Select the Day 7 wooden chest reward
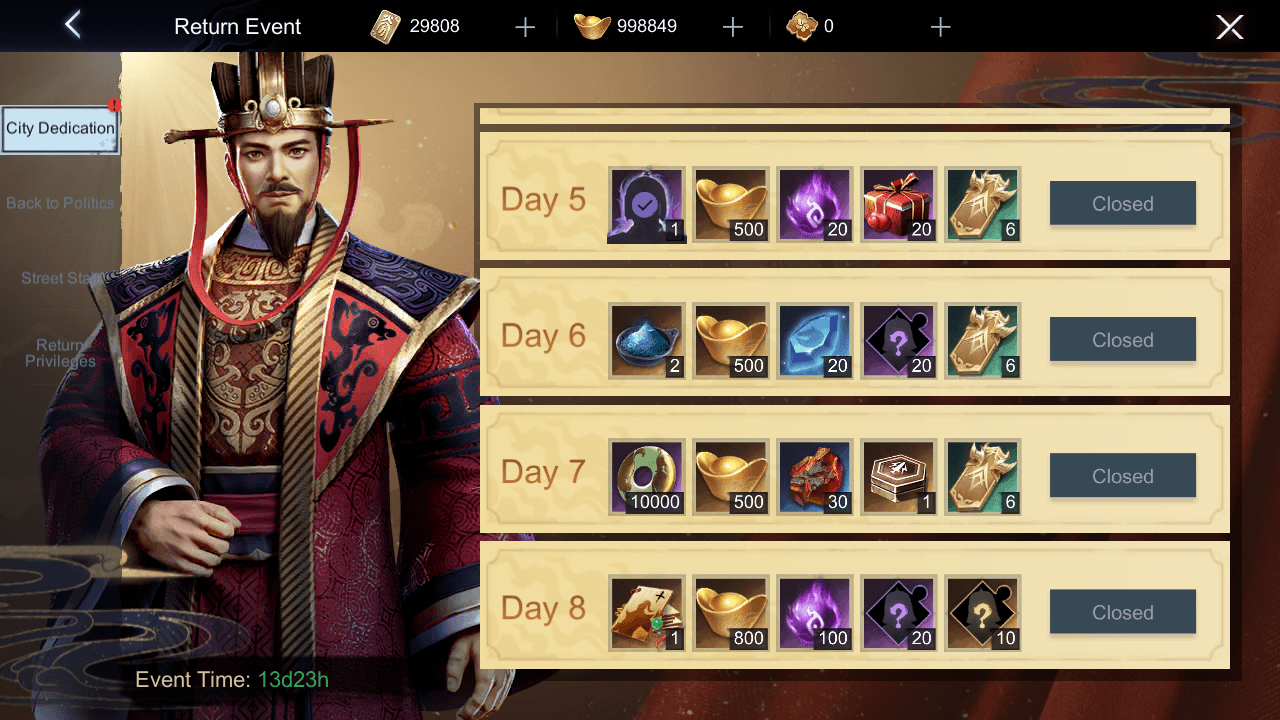 898,477
